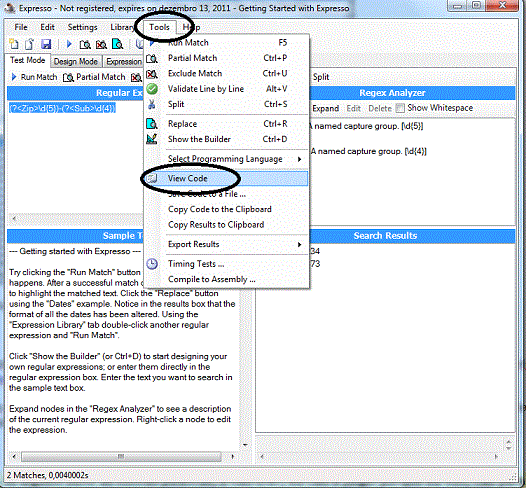Click the blue Run Match arrow in top toolbar
Screen dimensions: 526x488
(x=69, y=44)
